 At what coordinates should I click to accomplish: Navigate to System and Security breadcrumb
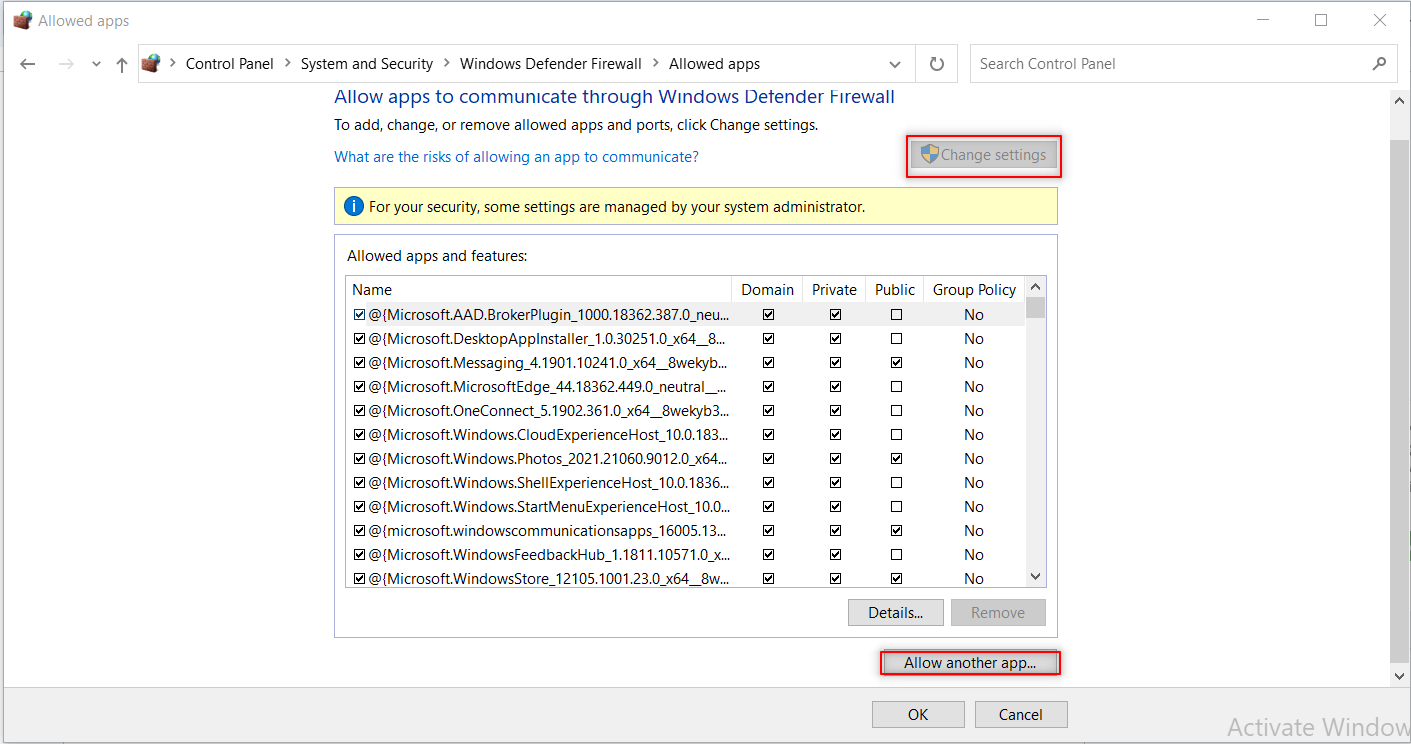click(x=367, y=64)
